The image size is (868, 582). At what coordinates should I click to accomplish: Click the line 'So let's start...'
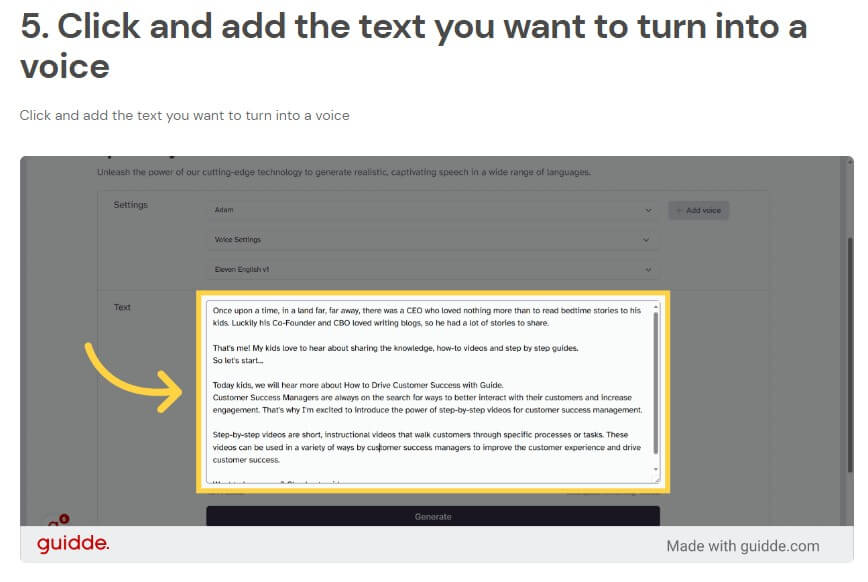pyautogui.click(x=238, y=360)
